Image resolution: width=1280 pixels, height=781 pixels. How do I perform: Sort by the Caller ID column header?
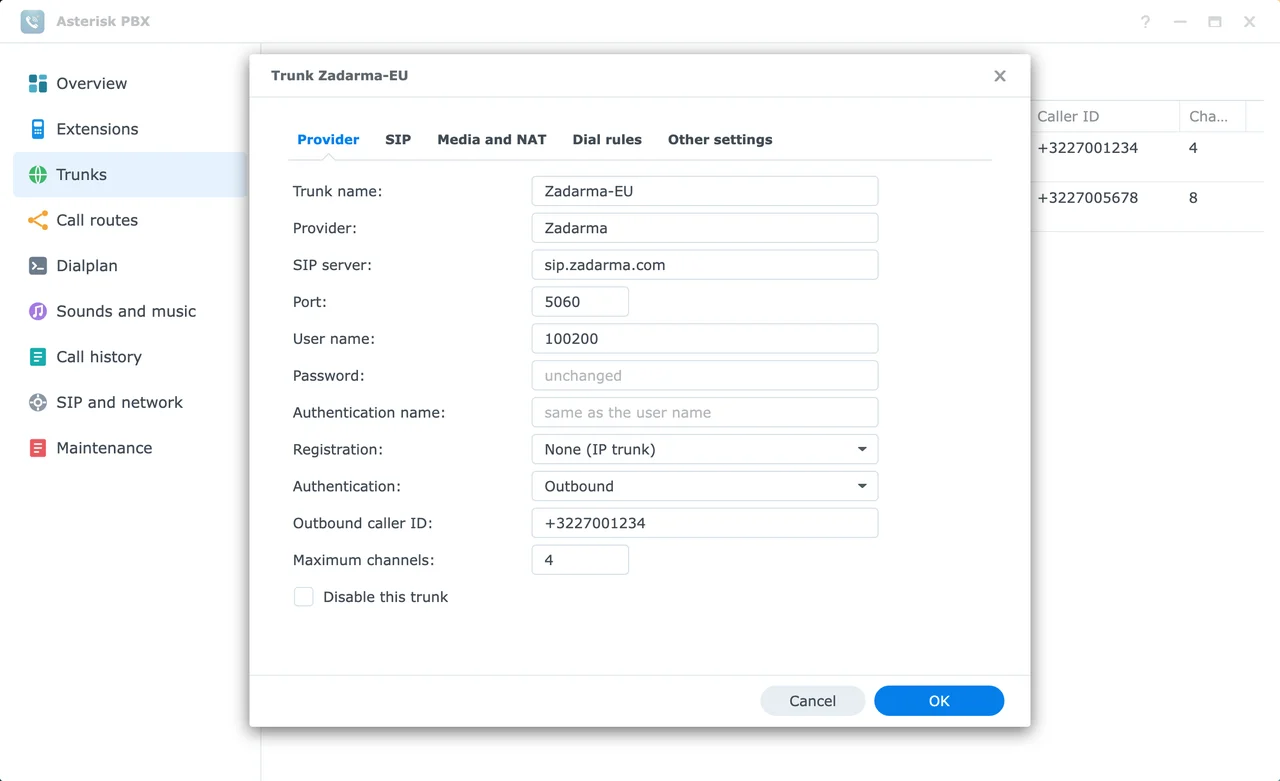coord(1105,116)
